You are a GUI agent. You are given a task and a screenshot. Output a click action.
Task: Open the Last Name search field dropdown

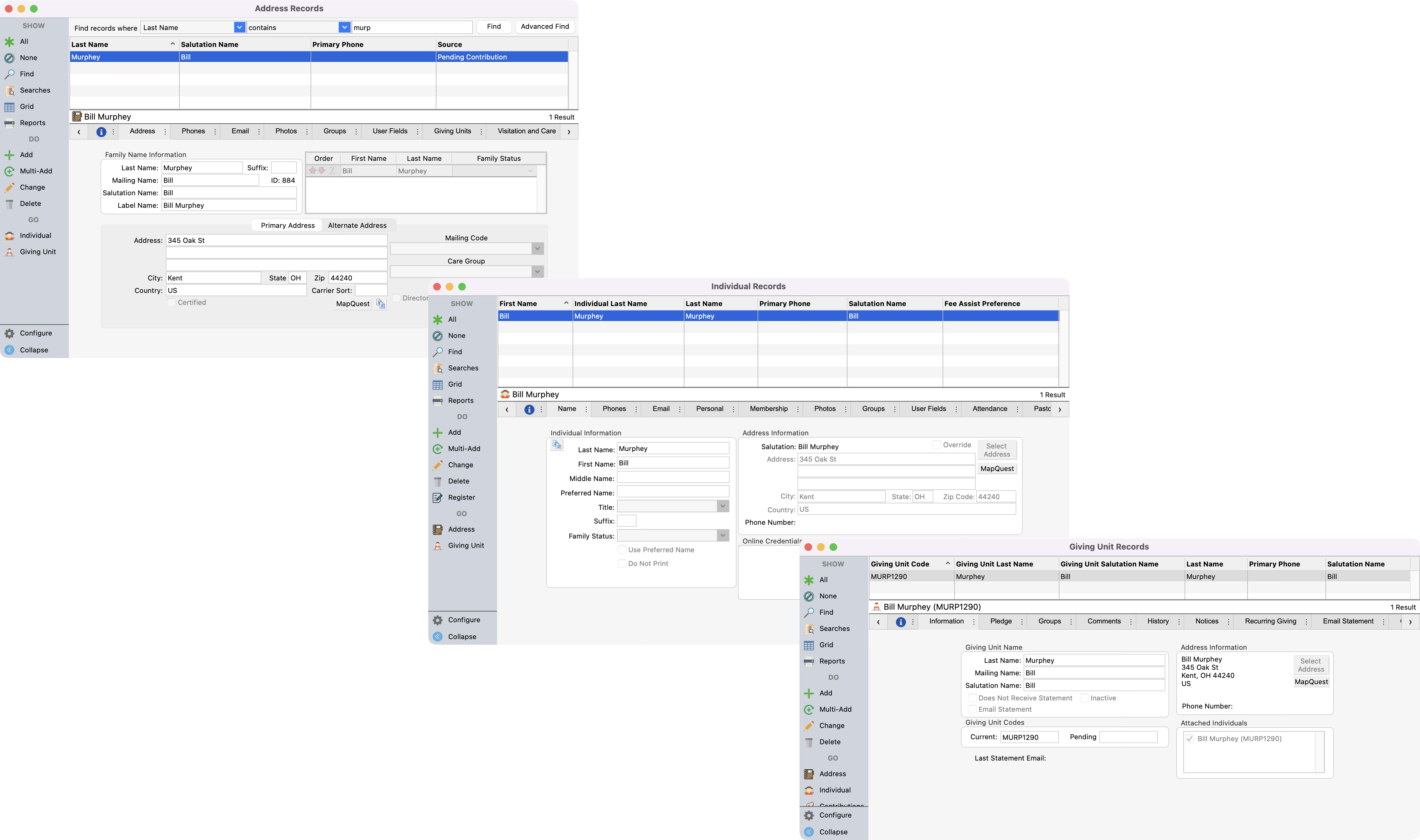coord(239,27)
